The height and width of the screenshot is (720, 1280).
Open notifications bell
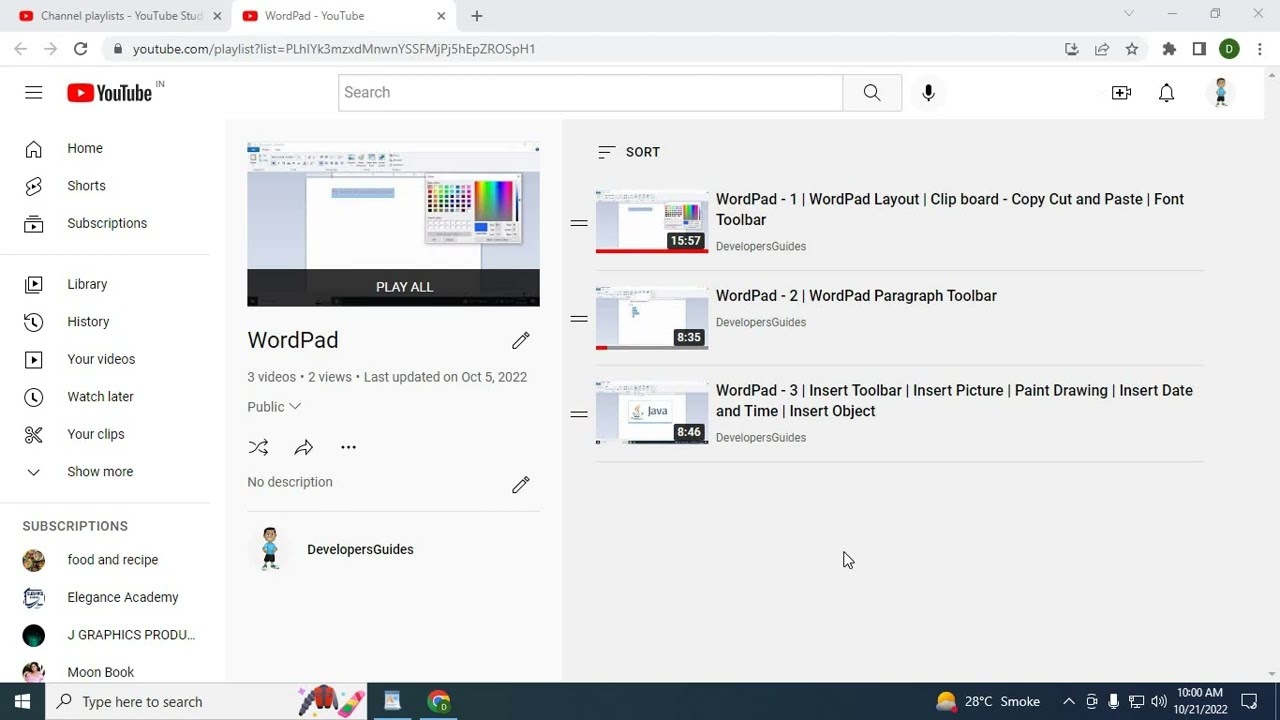click(x=1166, y=93)
